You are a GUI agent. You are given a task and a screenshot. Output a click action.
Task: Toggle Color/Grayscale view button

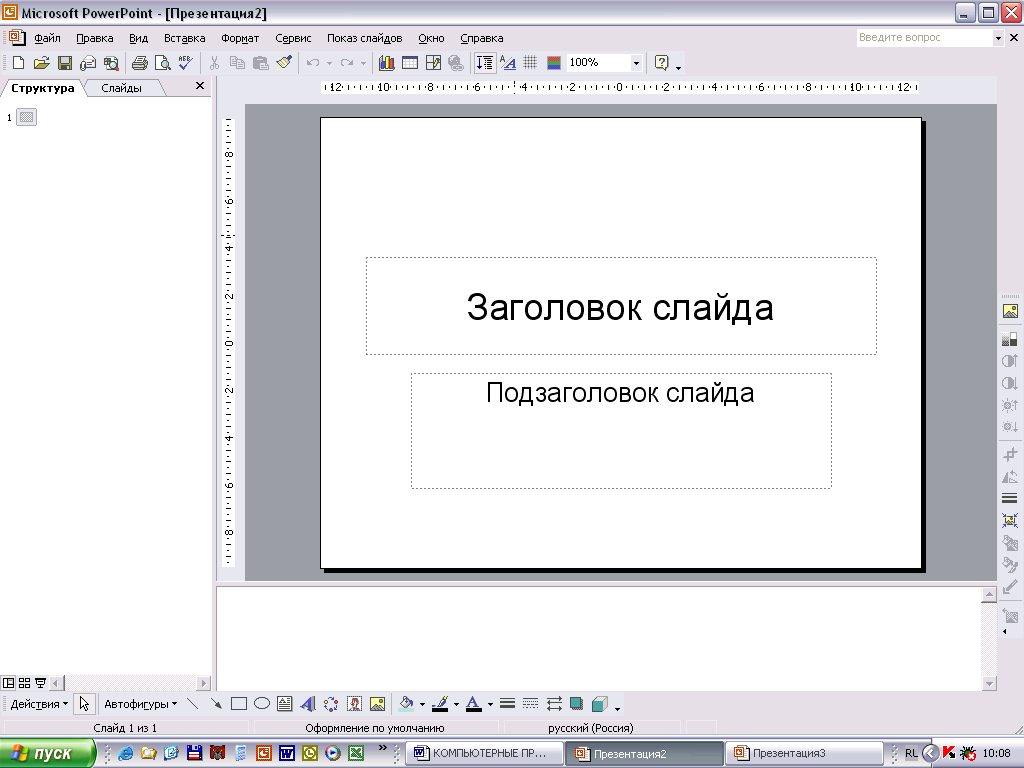coord(554,63)
